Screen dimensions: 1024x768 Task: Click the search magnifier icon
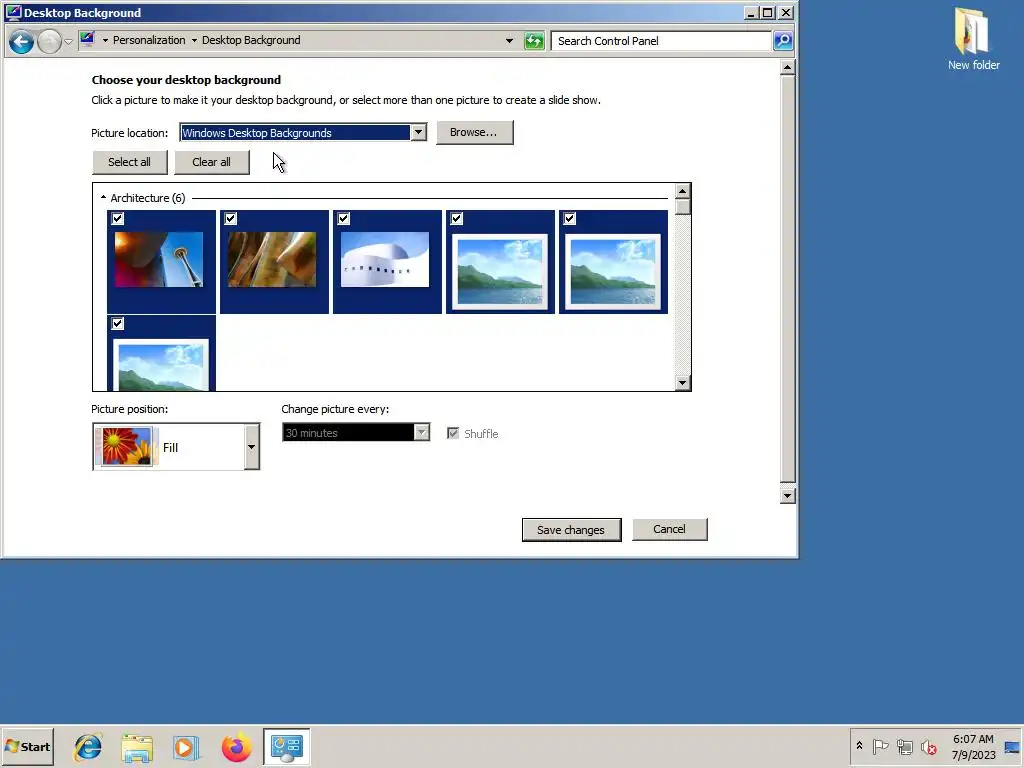(x=783, y=40)
